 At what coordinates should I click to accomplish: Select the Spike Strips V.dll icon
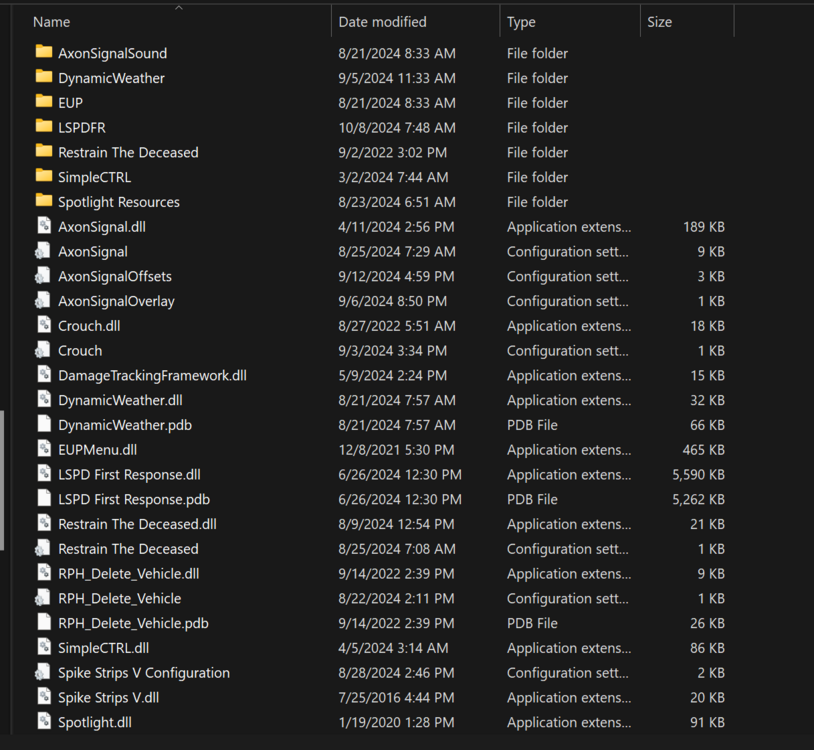click(44, 697)
